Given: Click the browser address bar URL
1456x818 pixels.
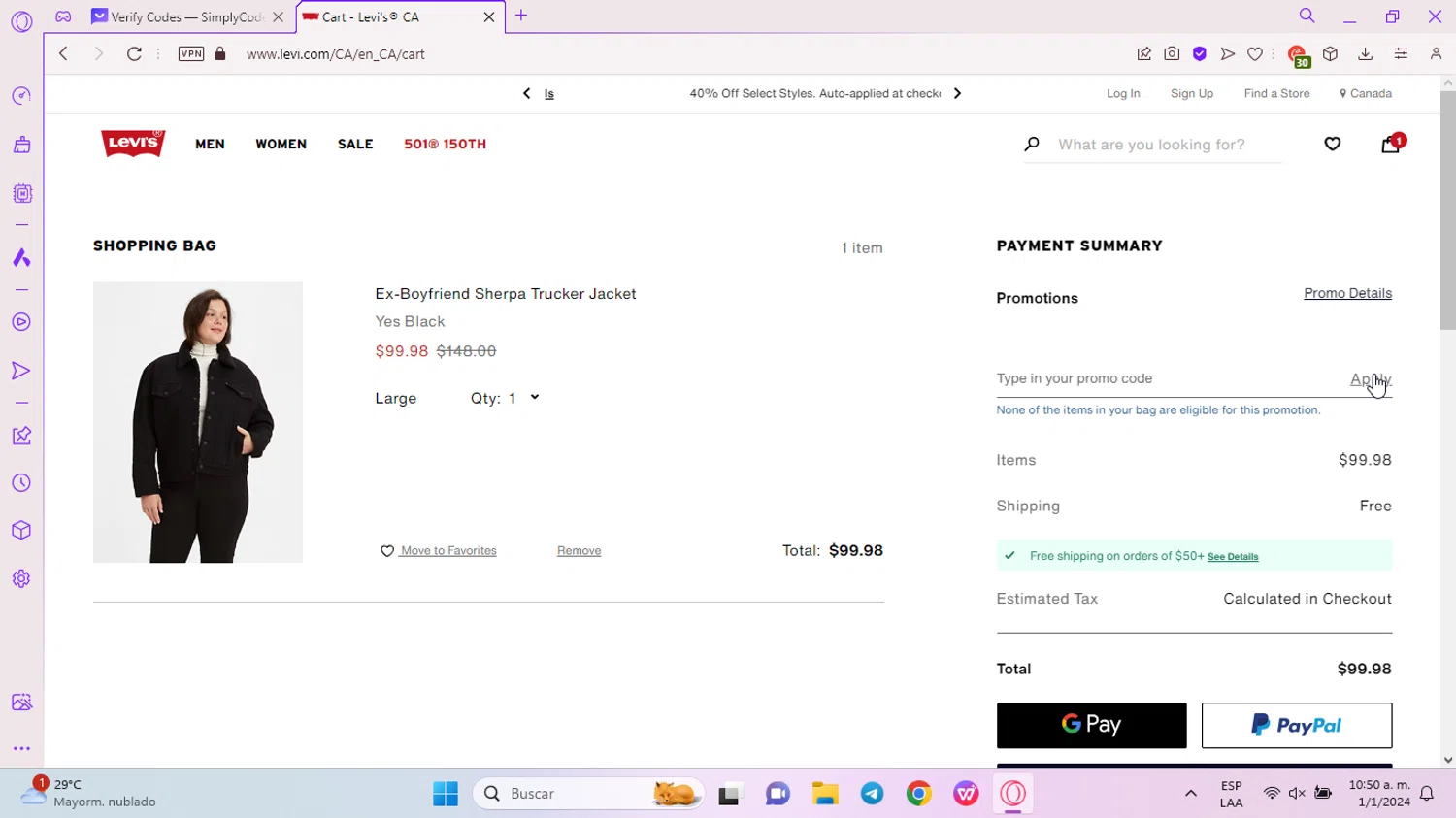Looking at the screenshot, I should click(335, 54).
